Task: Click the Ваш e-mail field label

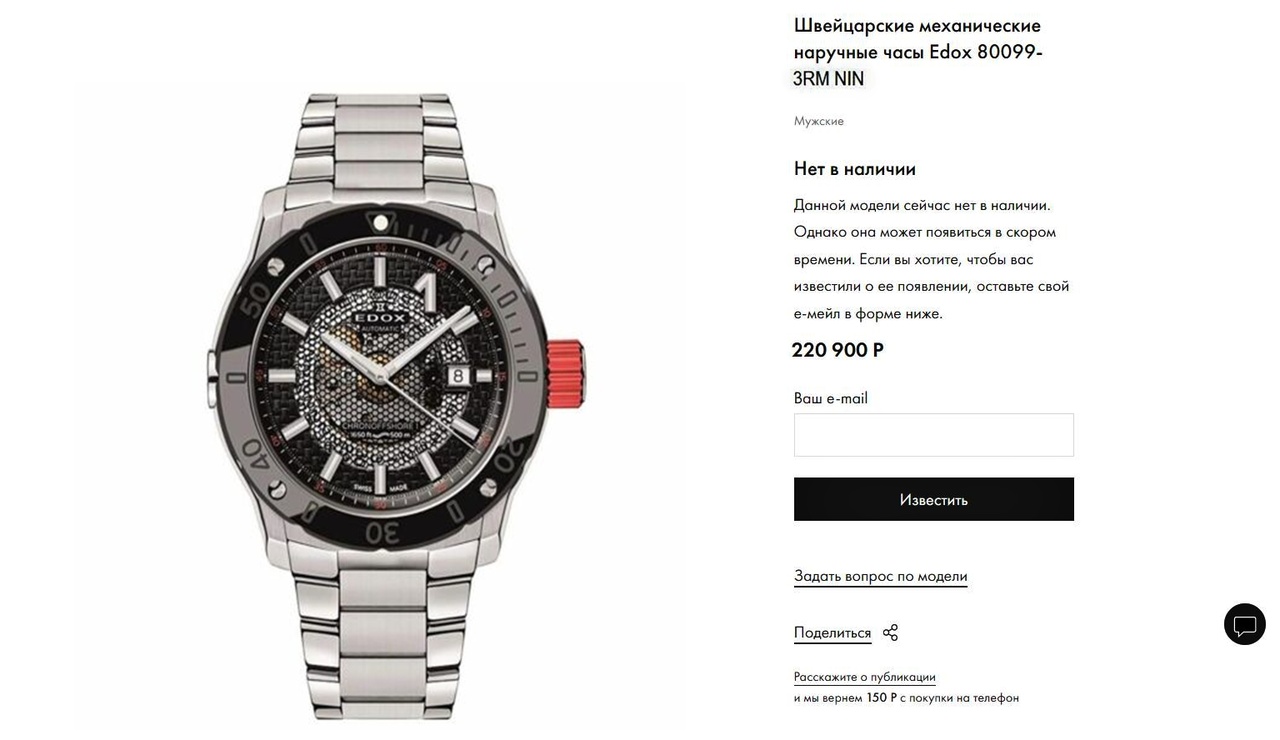Action: pos(830,398)
